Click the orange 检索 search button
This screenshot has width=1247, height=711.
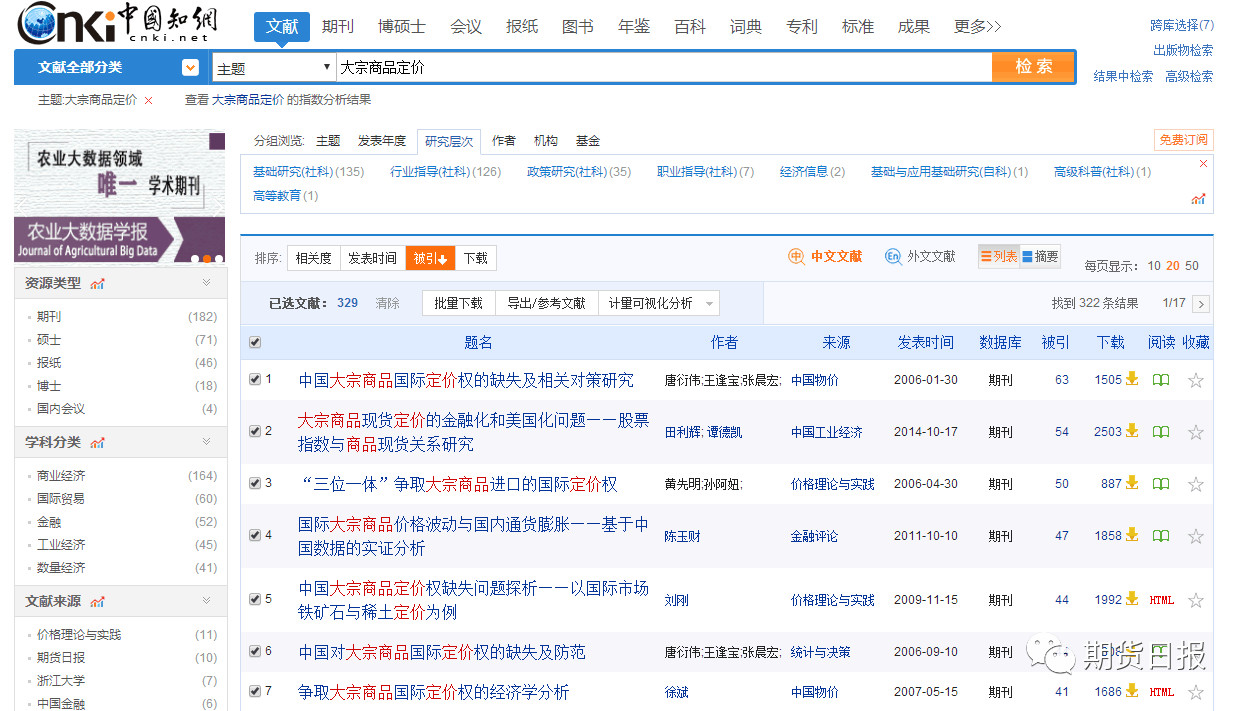click(x=1034, y=66)
